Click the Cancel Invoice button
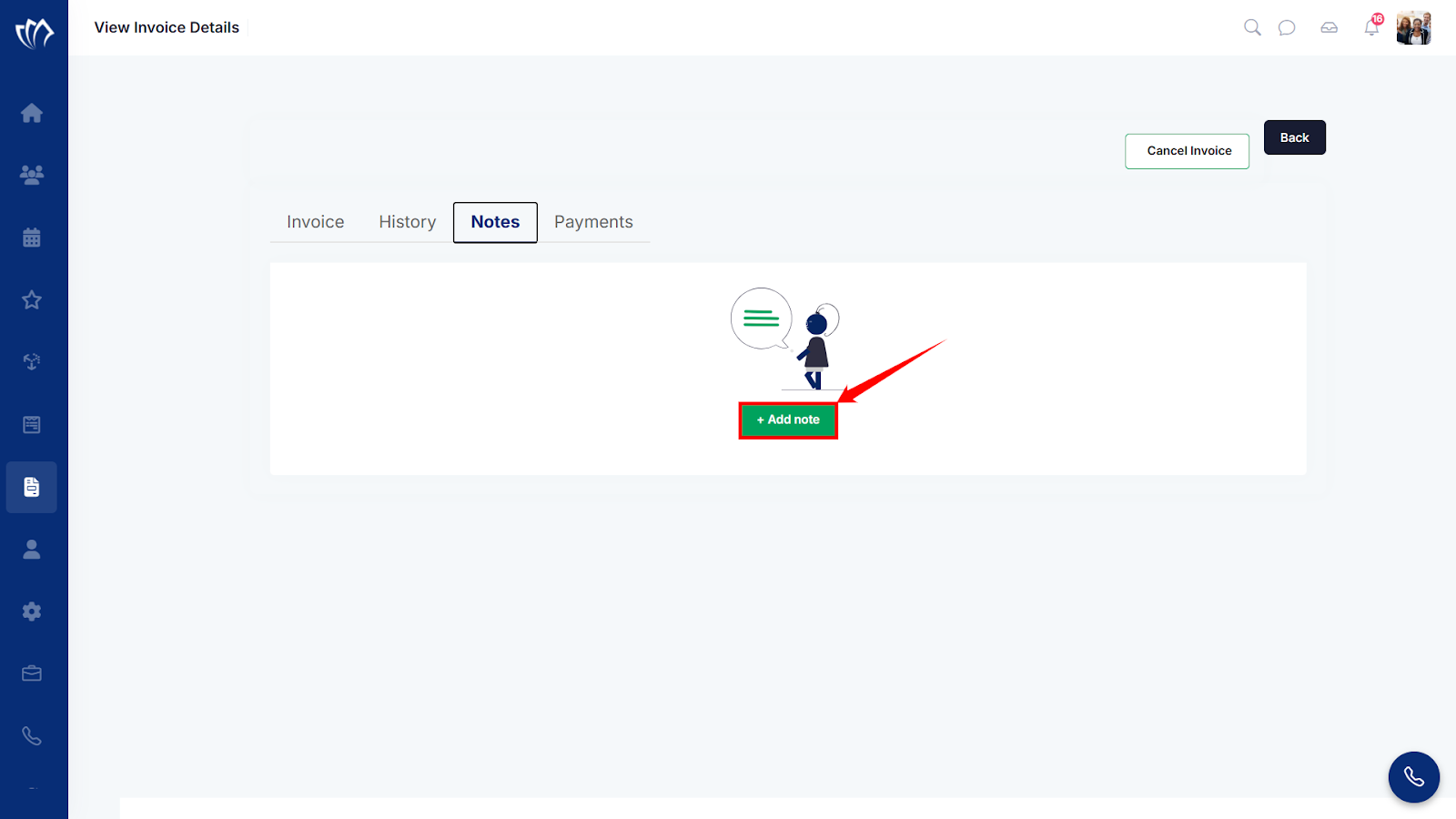This screenshot has width=1456, height=819. coord(1188,151)
